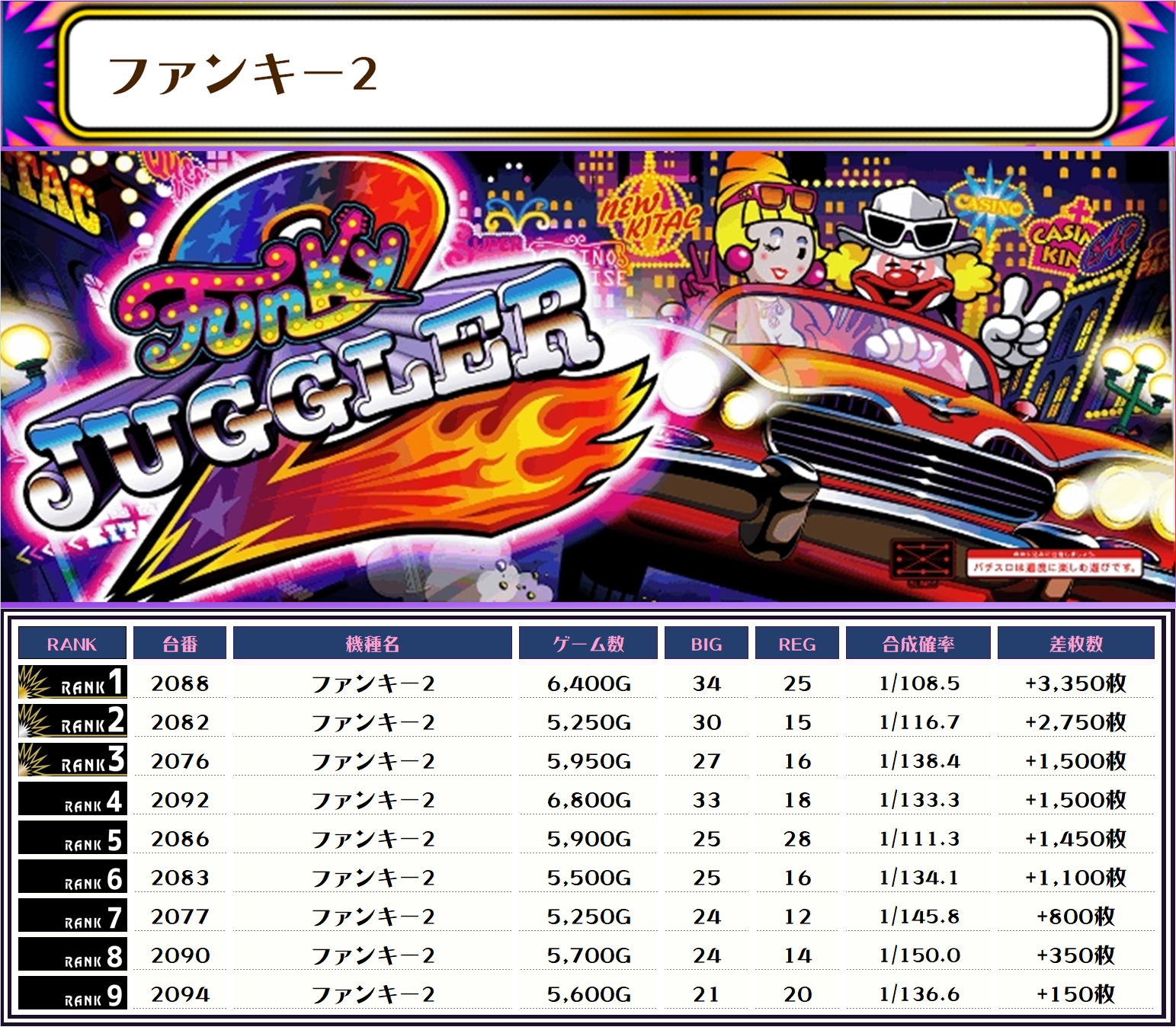Click the RANK 3 gold badge icon
This screenshot has width=1176, height=1027.
[72, 760]
